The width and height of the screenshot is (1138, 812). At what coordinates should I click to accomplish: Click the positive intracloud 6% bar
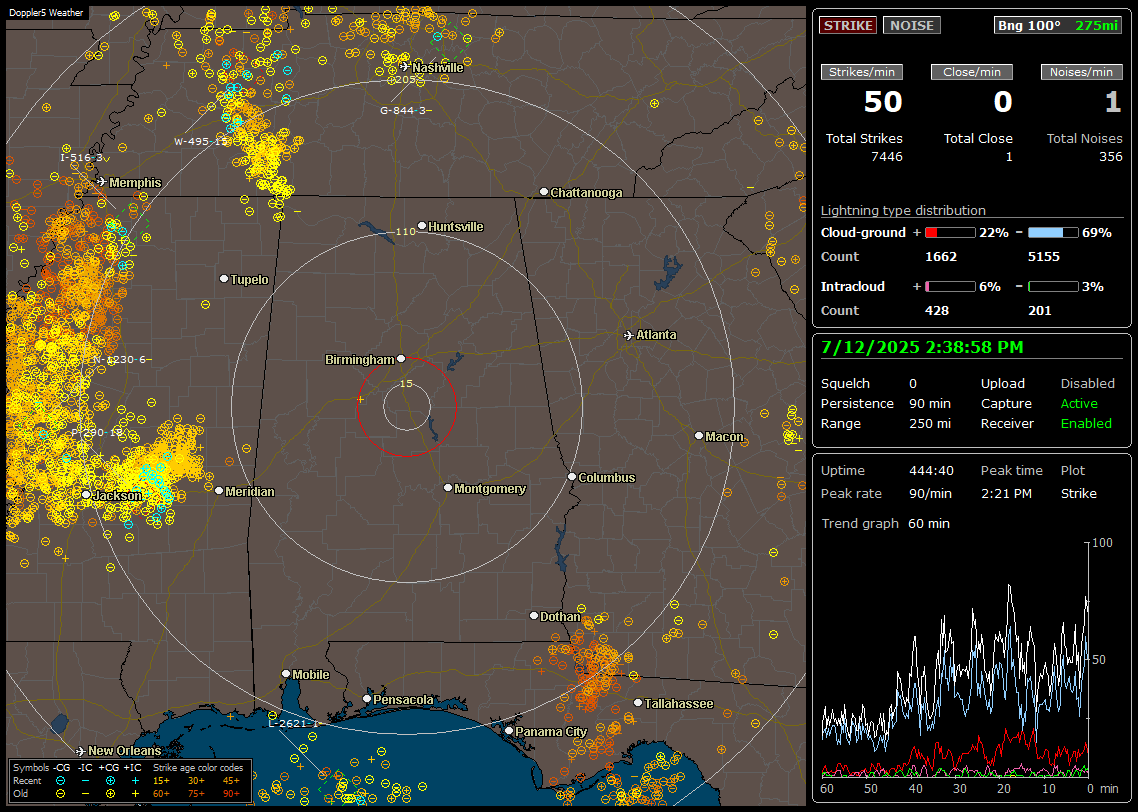[x=950, y=287]
